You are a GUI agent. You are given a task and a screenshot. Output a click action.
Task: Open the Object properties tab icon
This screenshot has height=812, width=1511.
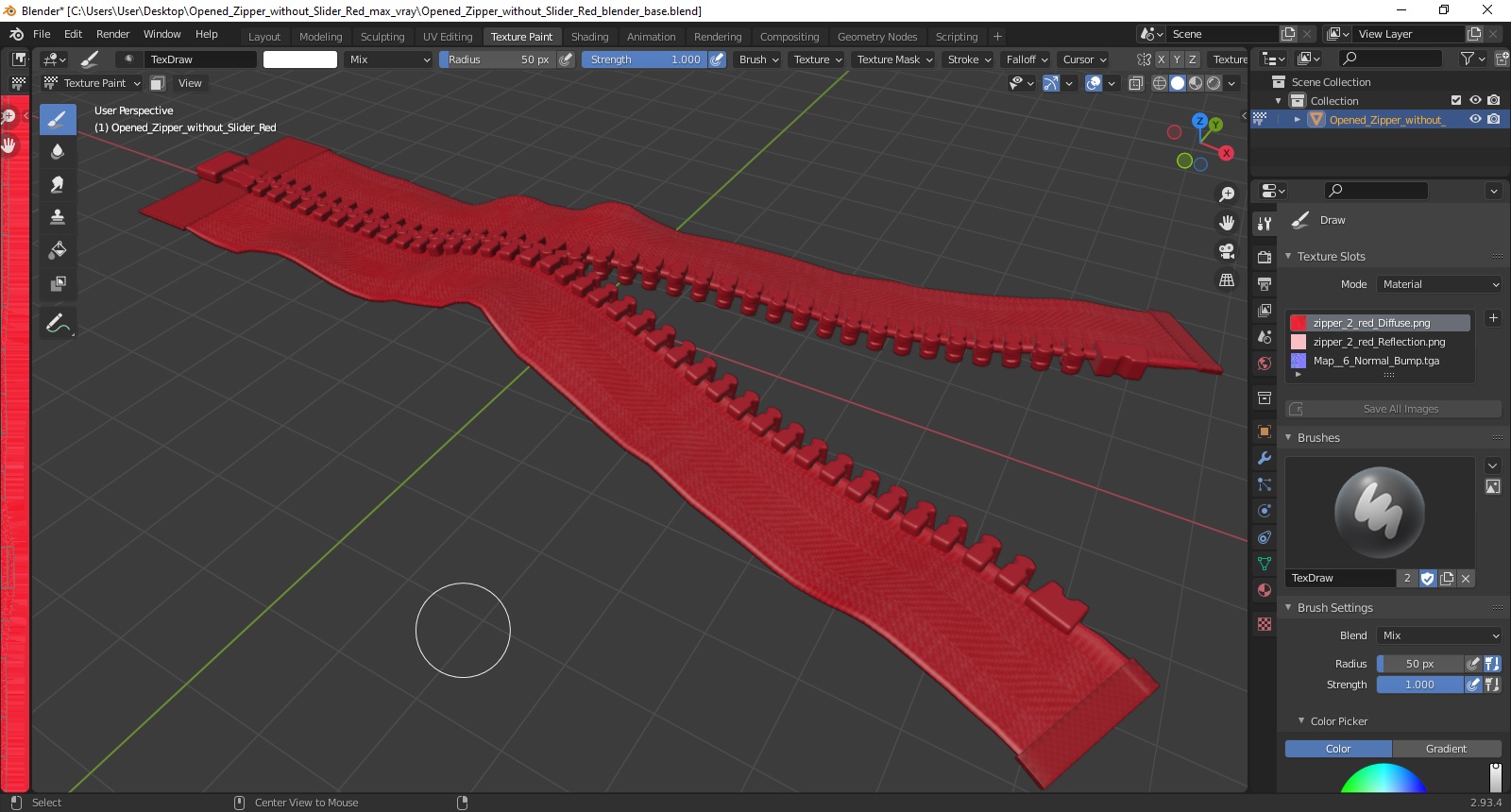coord(1265,431)
